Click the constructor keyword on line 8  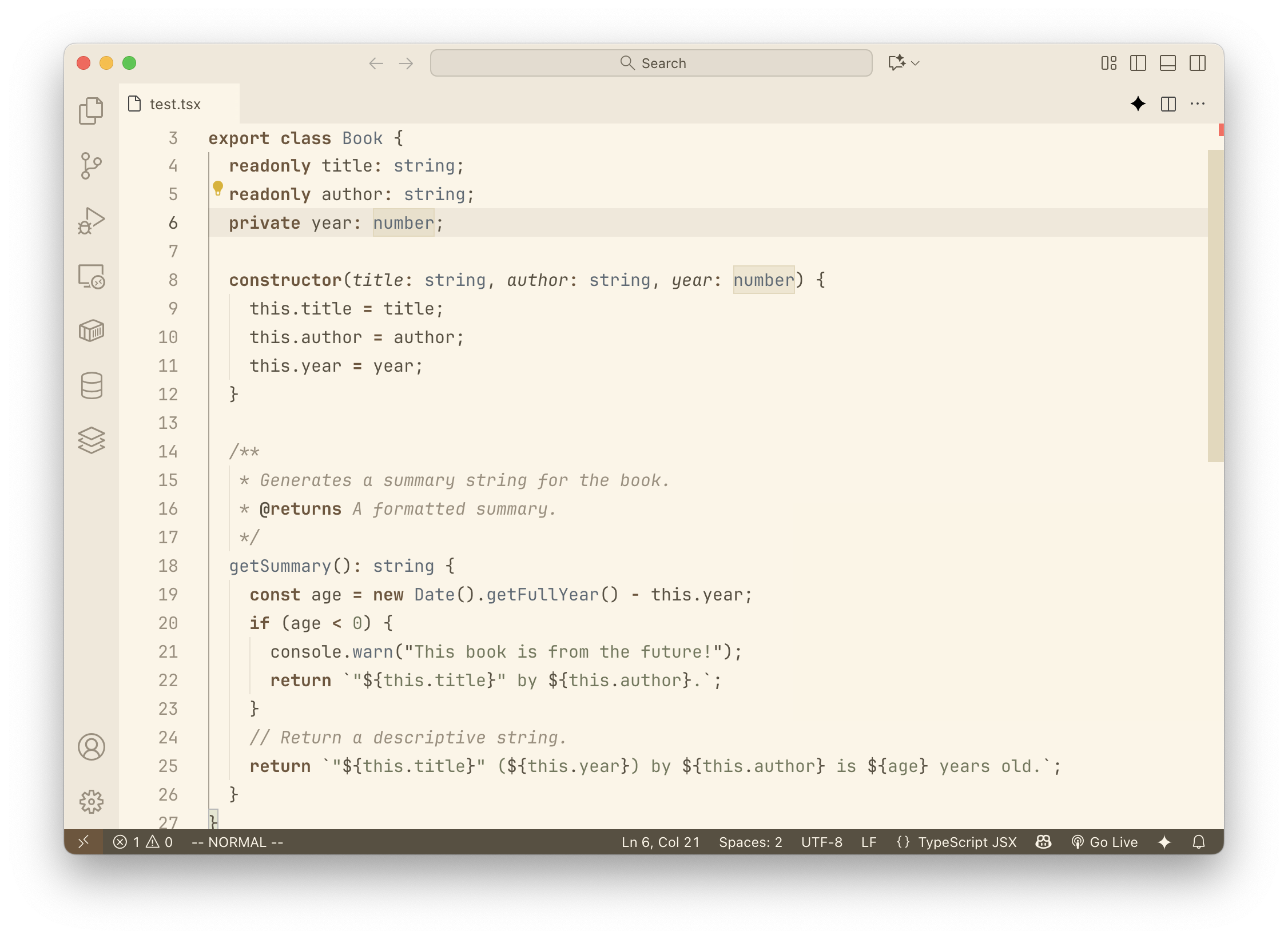[x=285, y=280]
